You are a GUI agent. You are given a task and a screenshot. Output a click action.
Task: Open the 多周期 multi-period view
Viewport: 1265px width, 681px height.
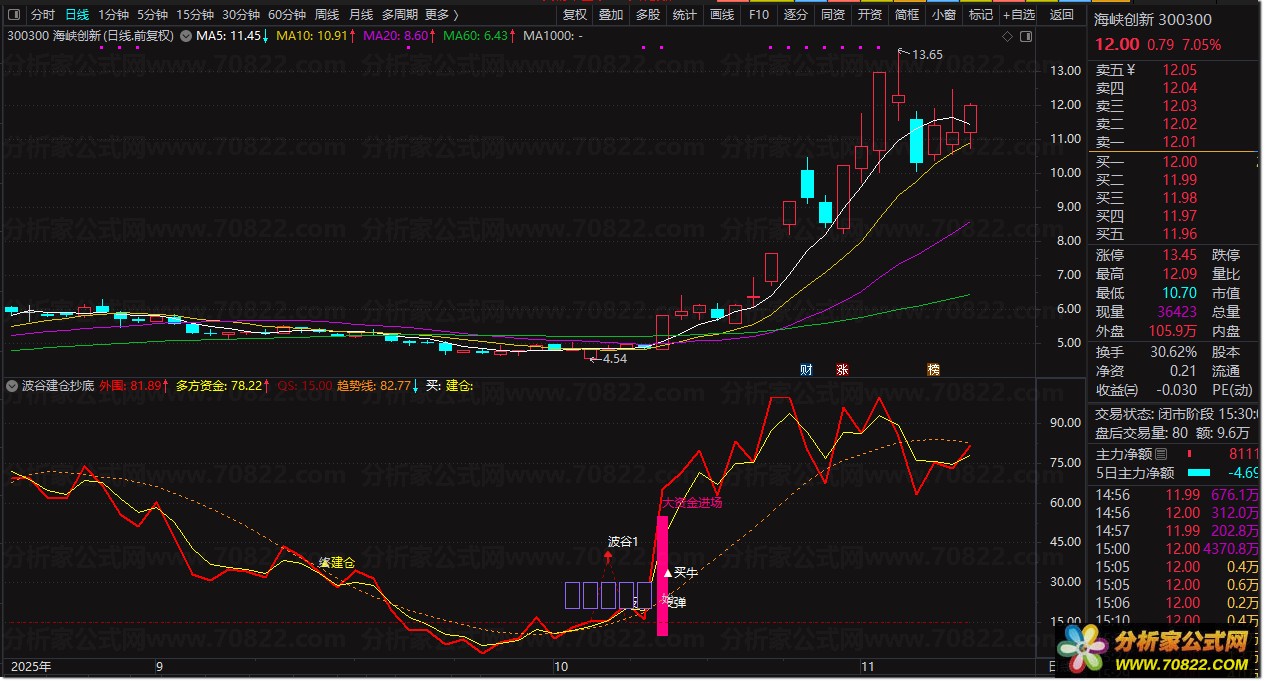(x=400, y=15)
